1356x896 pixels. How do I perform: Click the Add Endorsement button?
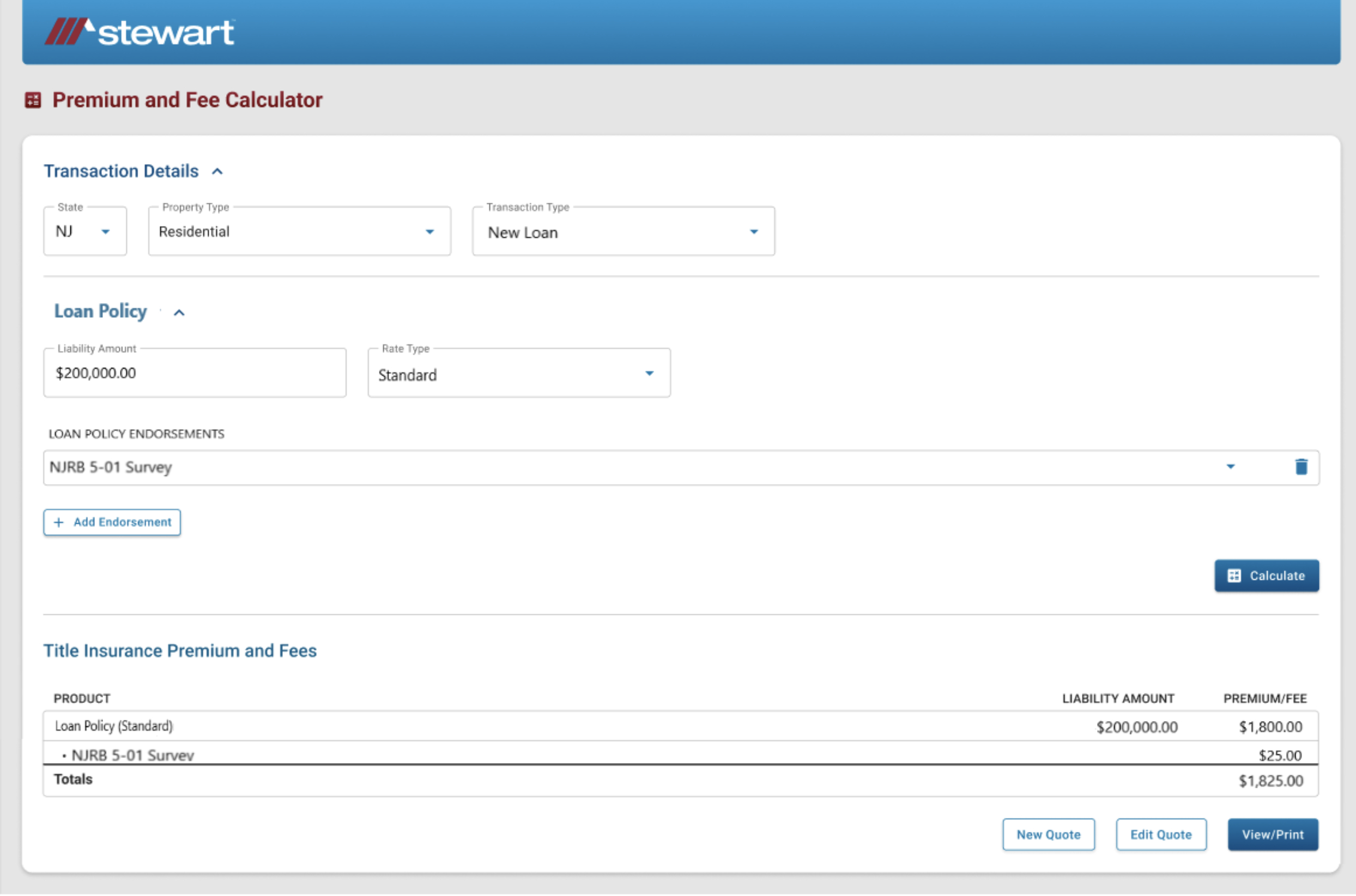coord(112,522)
